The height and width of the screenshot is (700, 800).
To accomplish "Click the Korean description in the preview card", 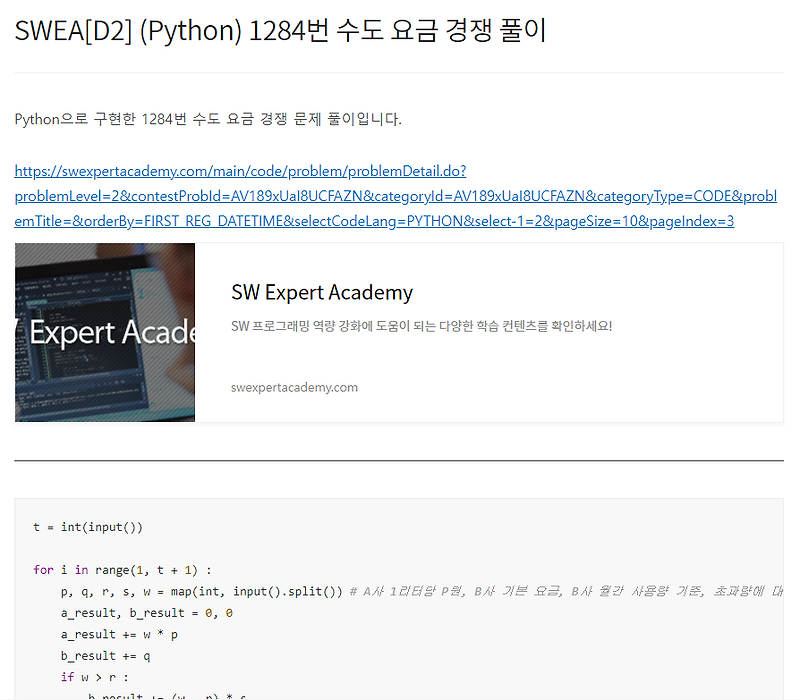I will (420, 325).
